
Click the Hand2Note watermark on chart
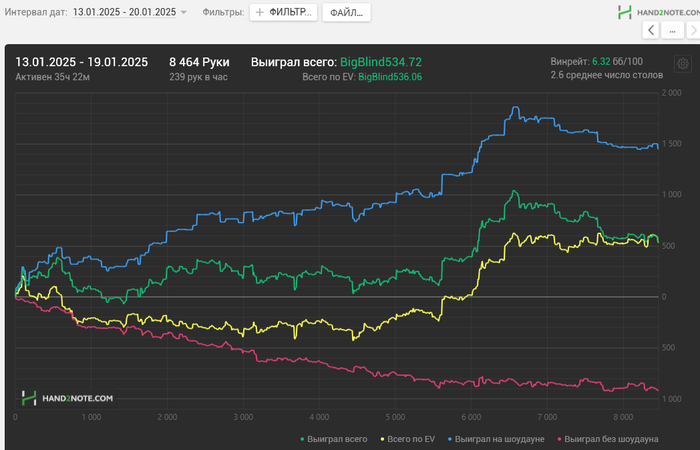pyautogui.click(x=67, y=397)
